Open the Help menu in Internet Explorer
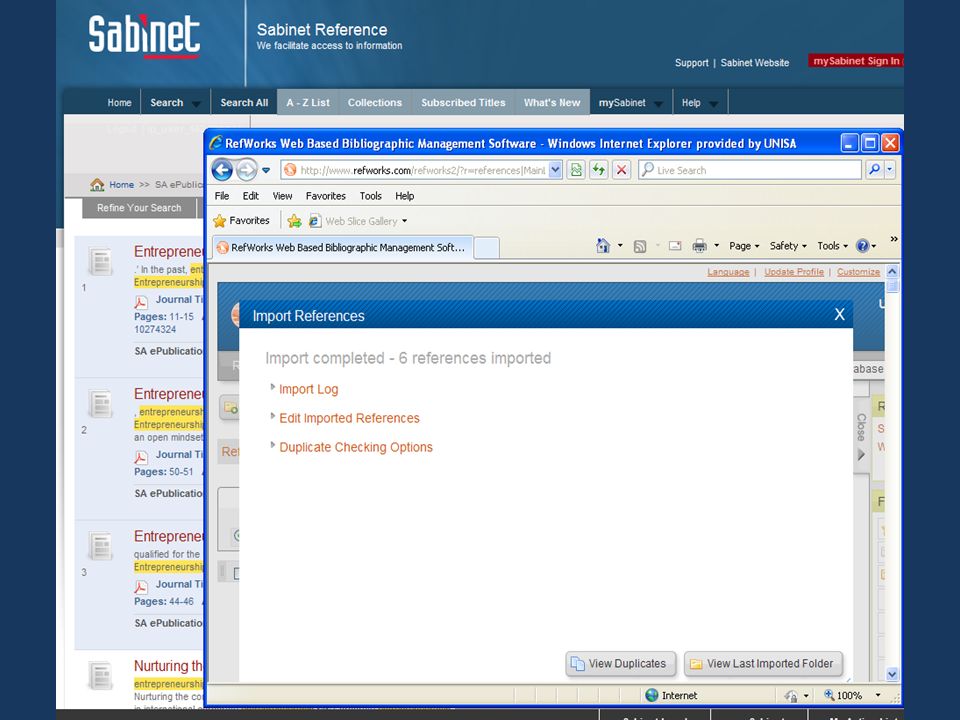Image resolution: width=960 pixels, height=720 pixels. (x=405, y=196)
